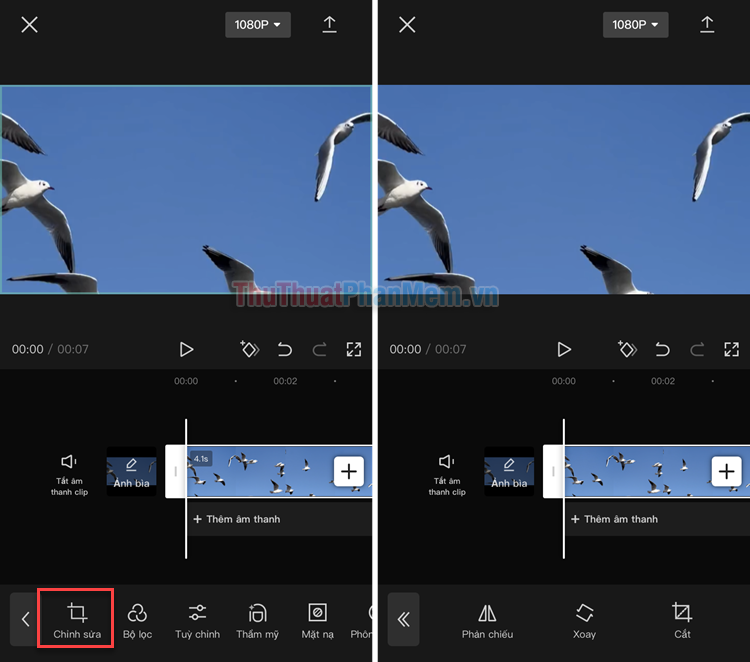
Task: Add a keyframe in right screen
Action: pyautogui.click(x=627, y=349)
